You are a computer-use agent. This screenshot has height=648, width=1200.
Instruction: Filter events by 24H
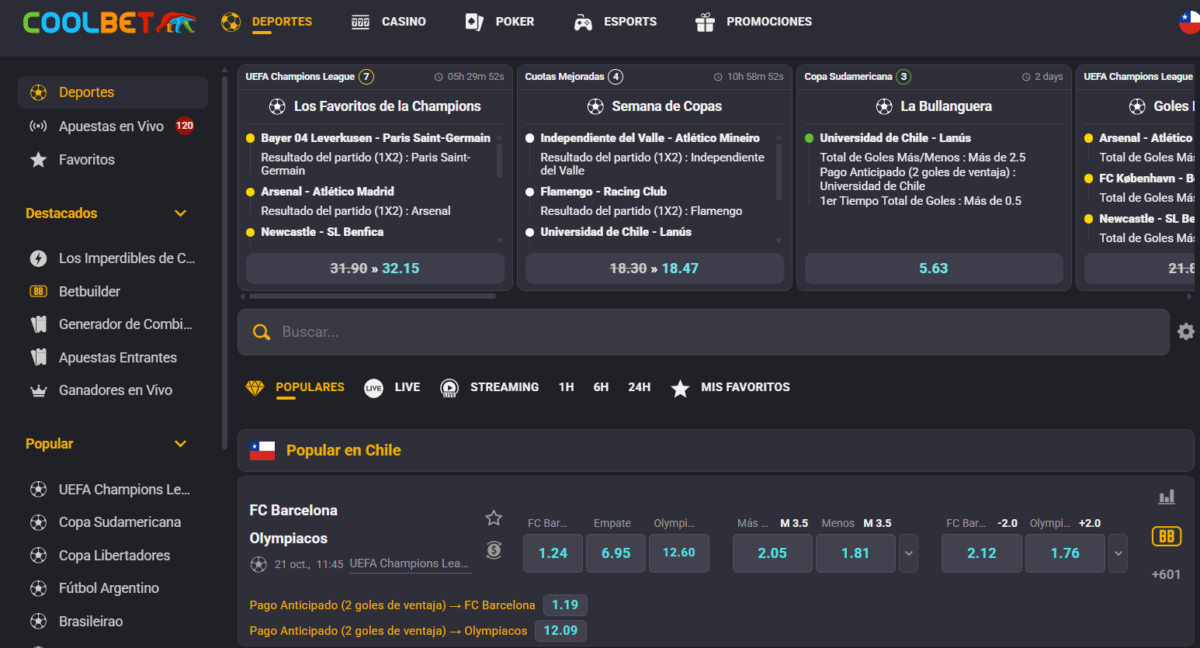click(639, 387)
